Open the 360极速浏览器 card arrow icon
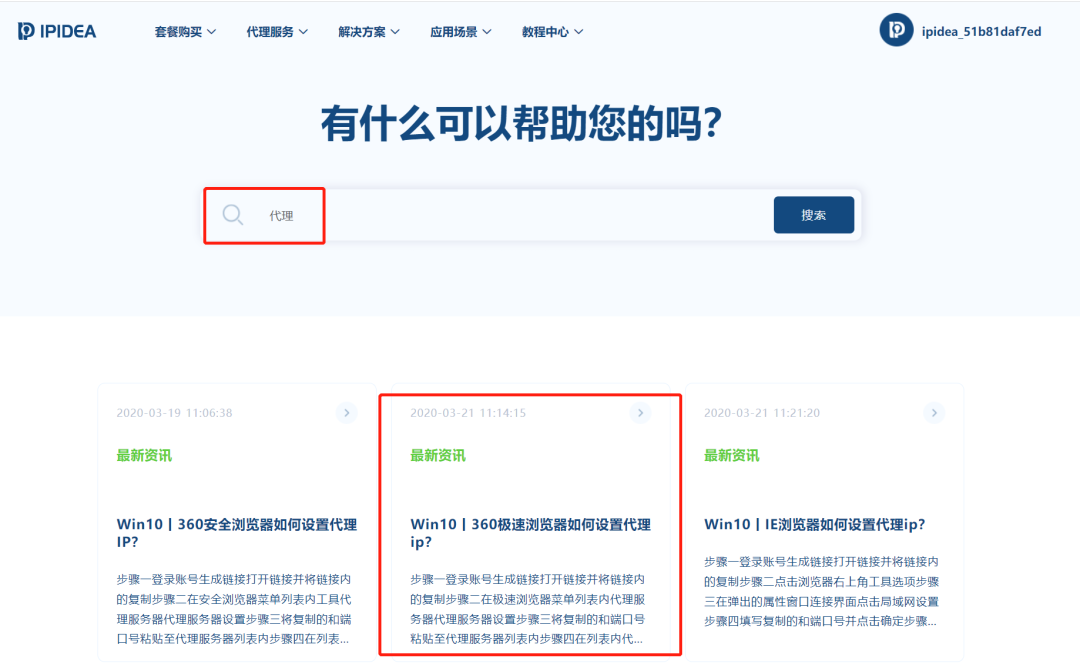Screen dimensions: 1080x668 tap(641, 413)
